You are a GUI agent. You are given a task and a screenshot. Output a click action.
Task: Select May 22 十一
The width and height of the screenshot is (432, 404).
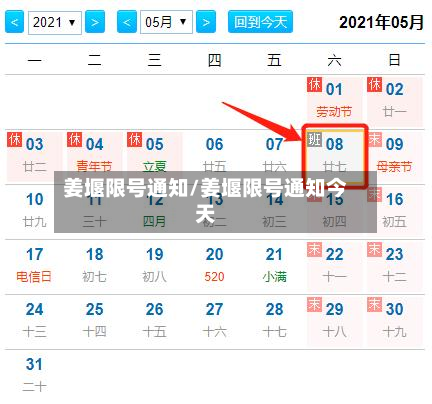[x=335, y=266]
